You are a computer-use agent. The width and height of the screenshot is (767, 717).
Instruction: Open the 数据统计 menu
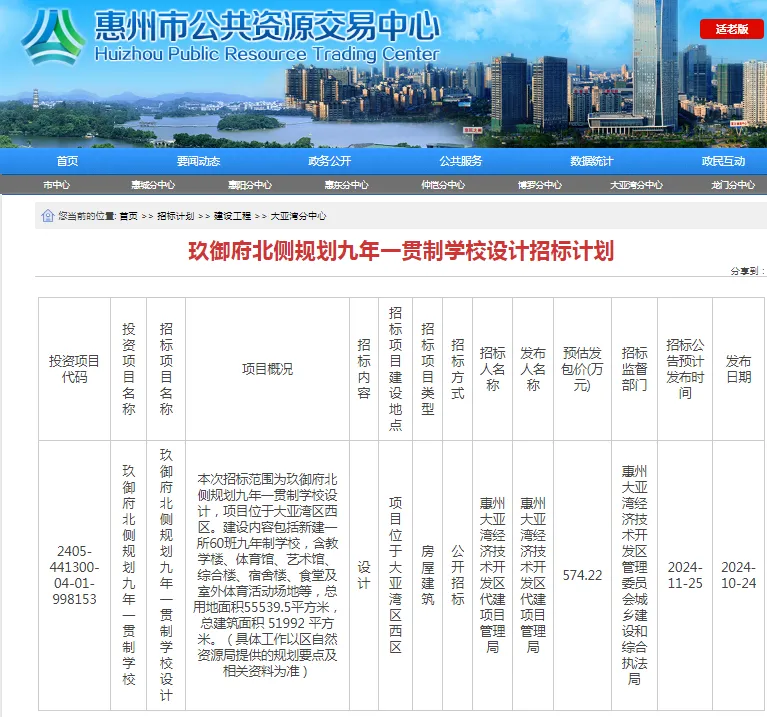(x=591, y=161)
